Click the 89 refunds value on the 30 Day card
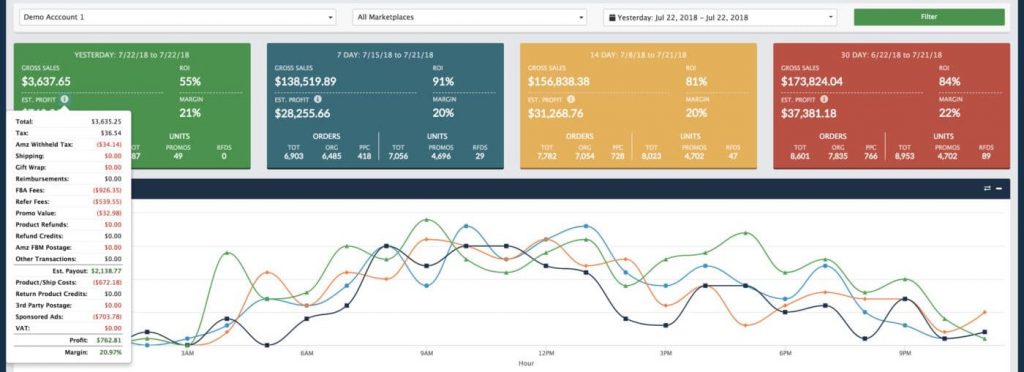The height and width of the screenshot is (372, 1024). pos(986,157)
